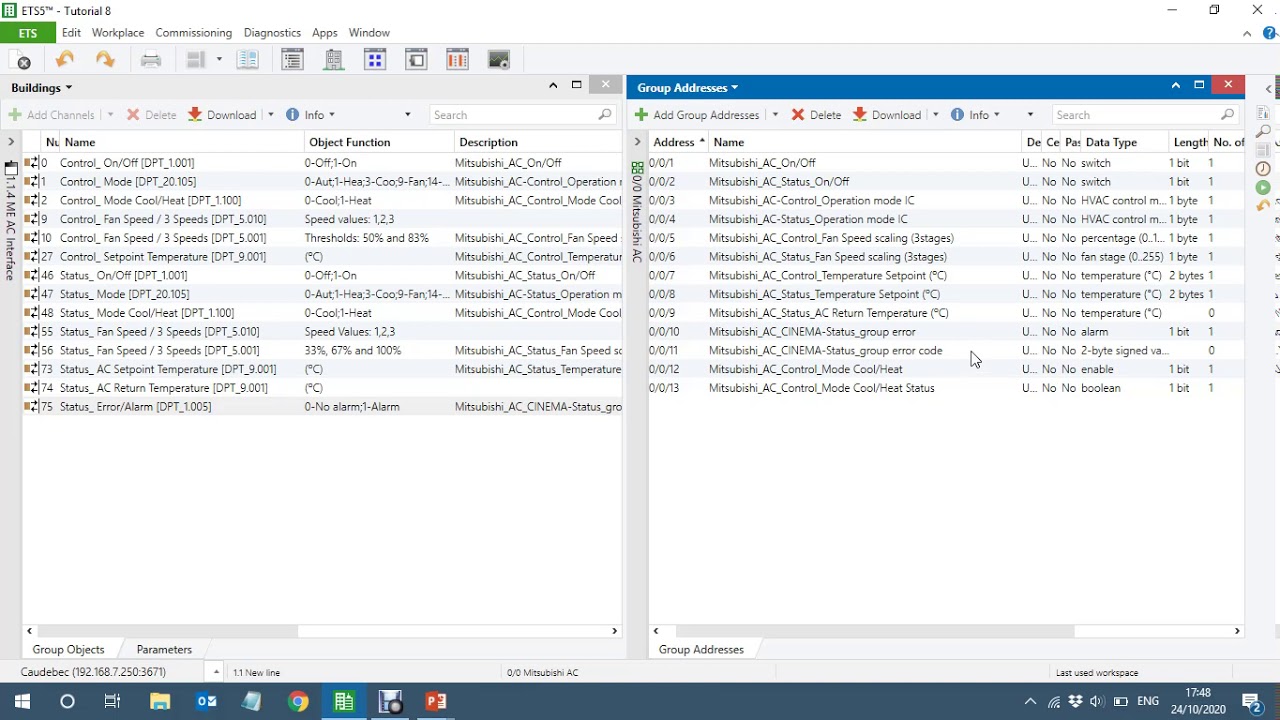Open the ETS menu tab
This screenshot has height=720, width=1280.
tap(28, 33)
